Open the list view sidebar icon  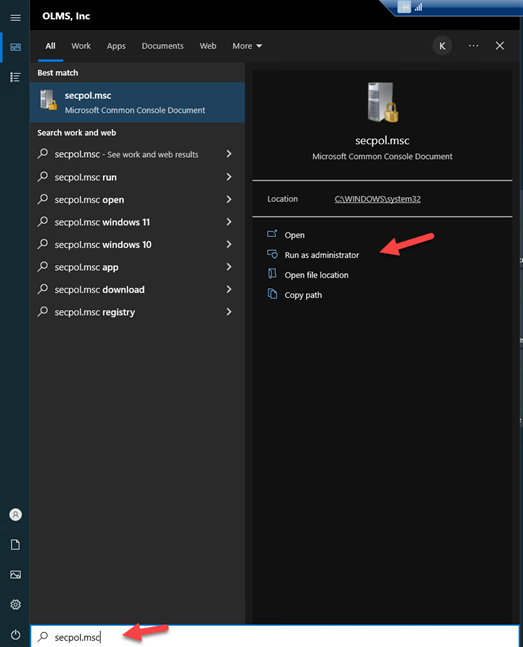point(15,77)
